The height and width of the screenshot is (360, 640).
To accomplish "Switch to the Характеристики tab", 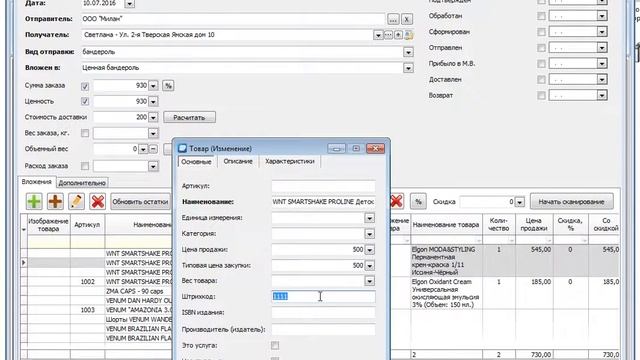I will pyautogui.click(x=290, y=162).
